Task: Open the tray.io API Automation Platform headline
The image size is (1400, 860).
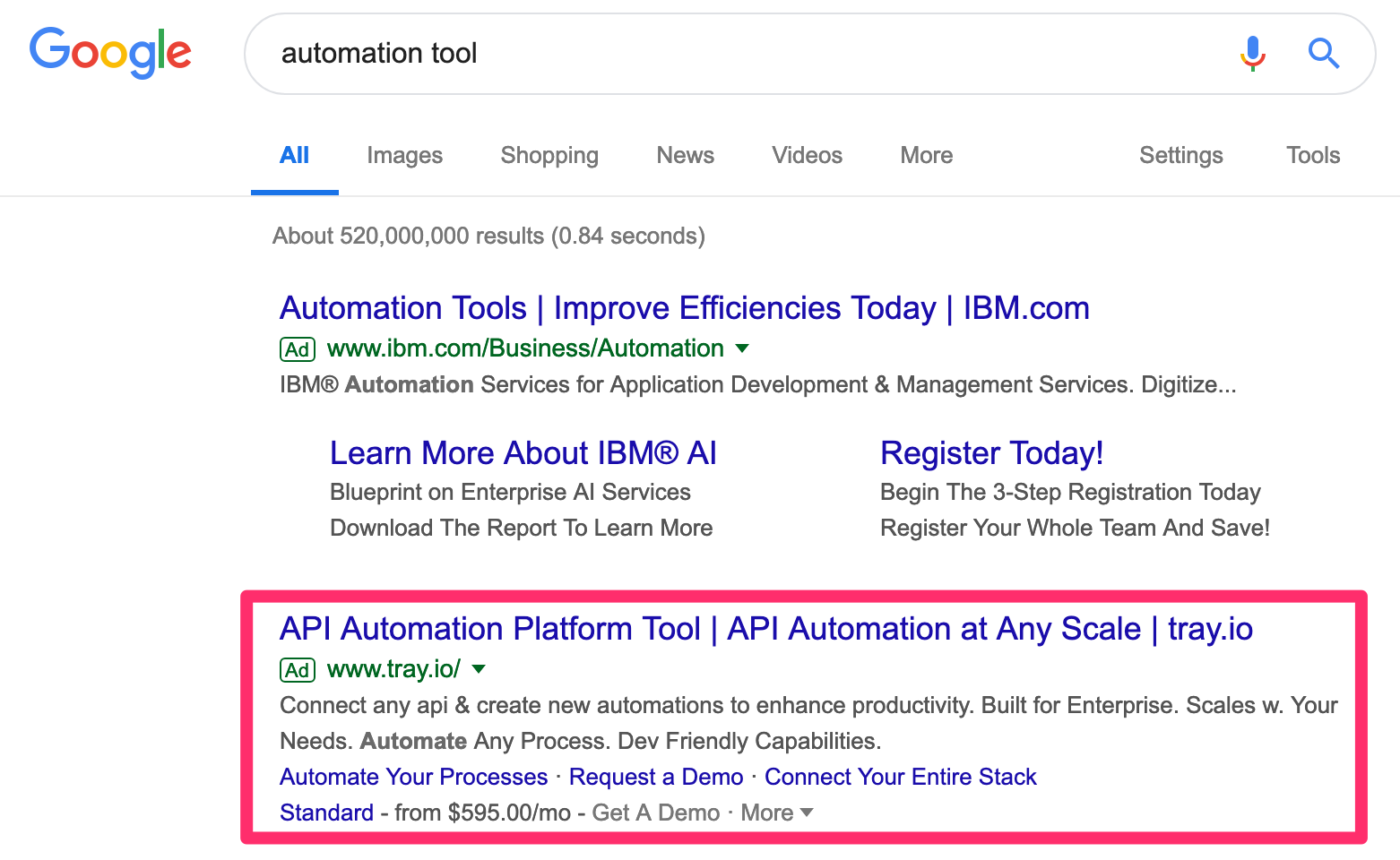Action: (x=766, y=630)
